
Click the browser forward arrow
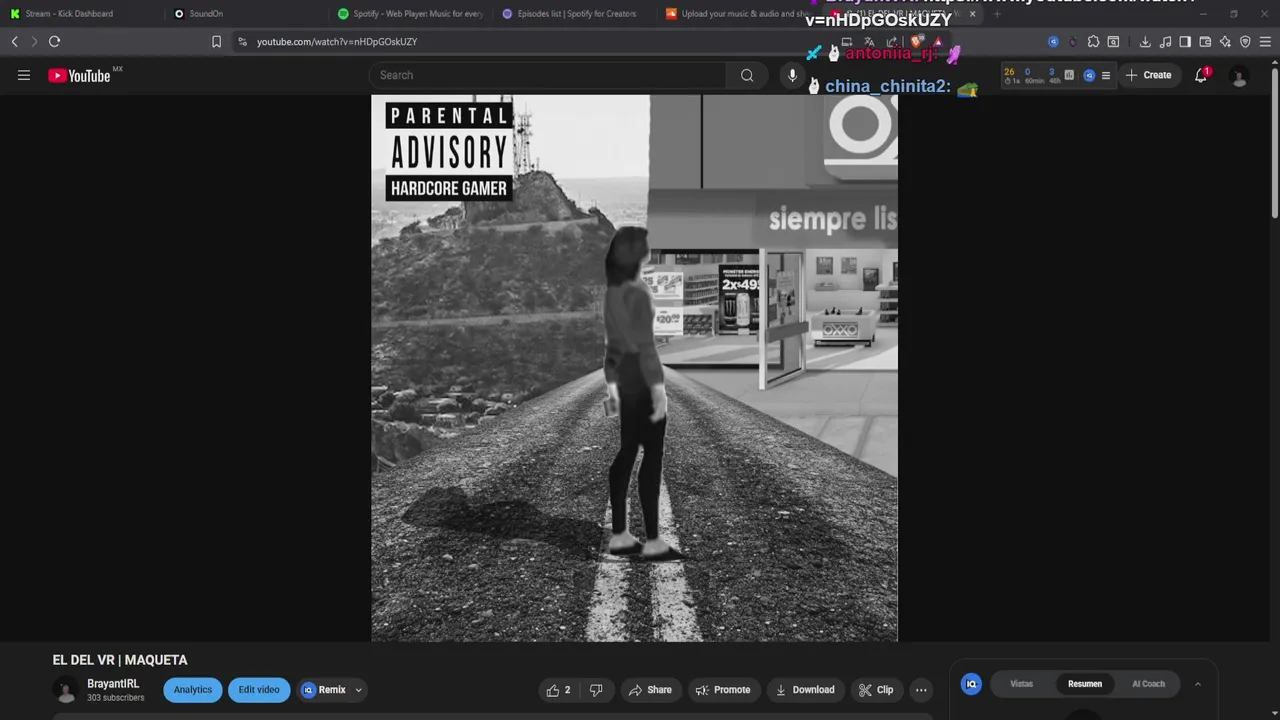pos(34,42)
